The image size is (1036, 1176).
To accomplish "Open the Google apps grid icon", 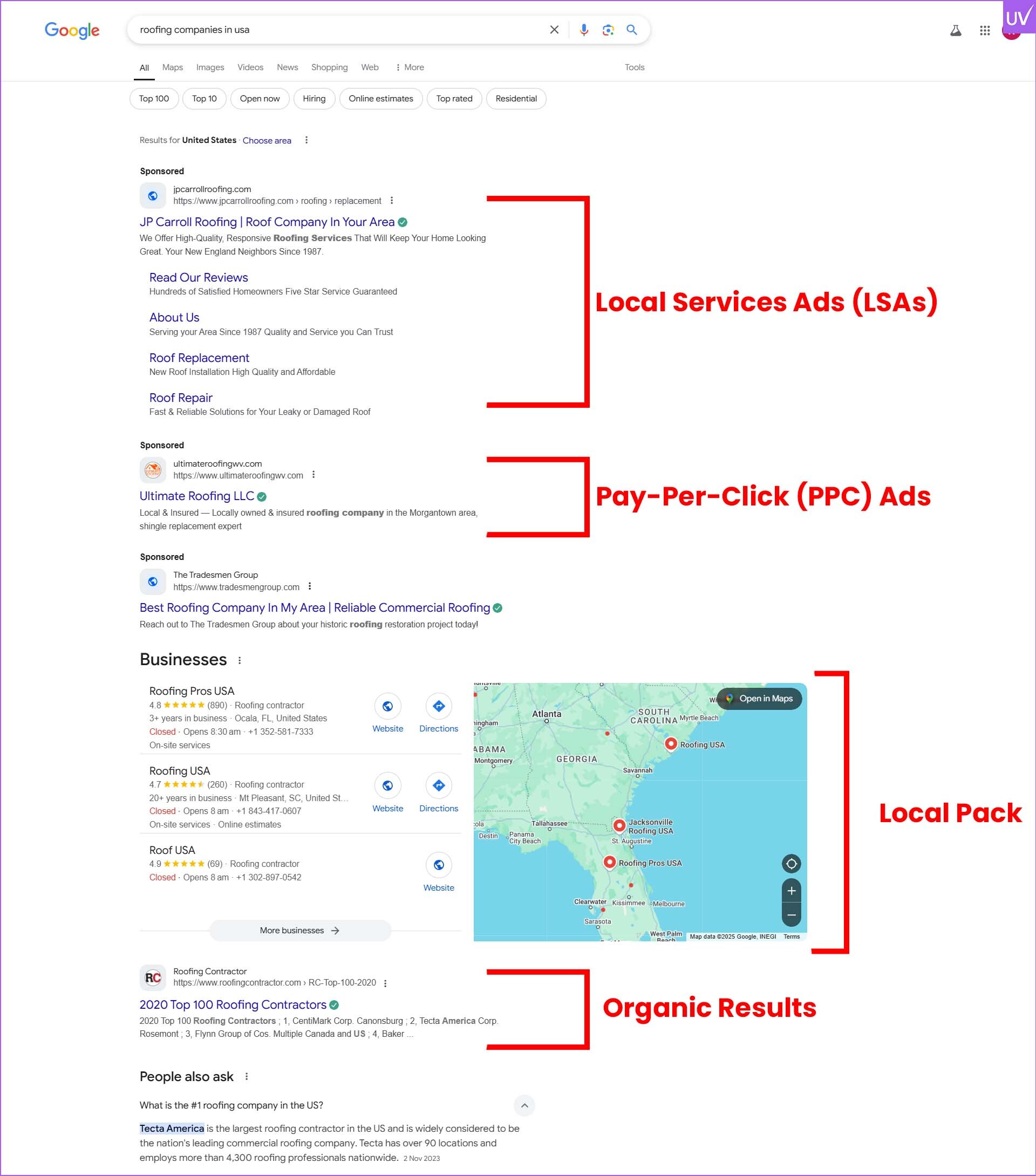I will click(x=984, y=31).
